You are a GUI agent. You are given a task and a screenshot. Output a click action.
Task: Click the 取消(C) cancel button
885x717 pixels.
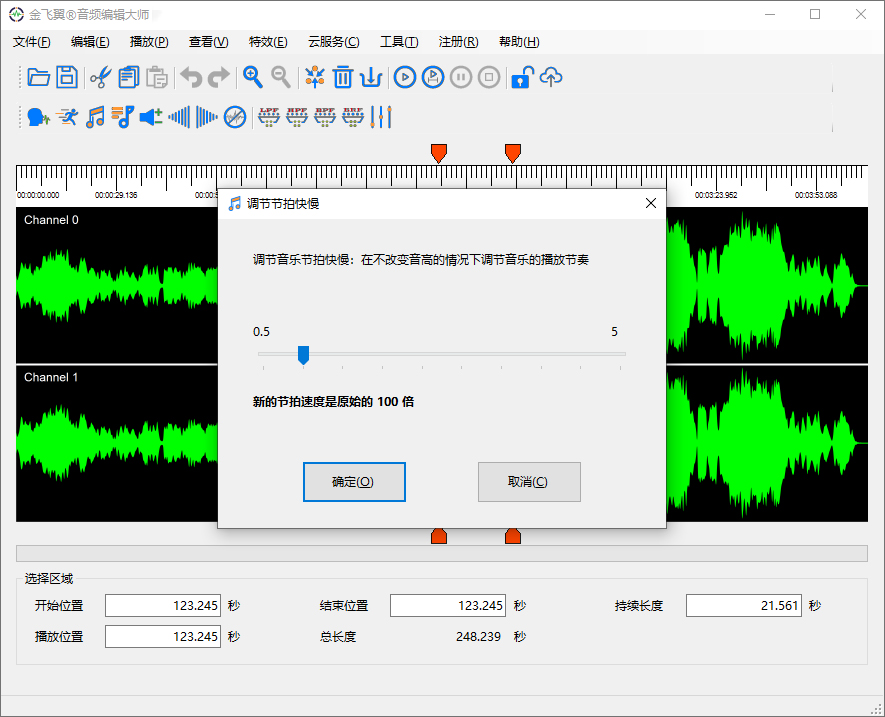[529, 482]
